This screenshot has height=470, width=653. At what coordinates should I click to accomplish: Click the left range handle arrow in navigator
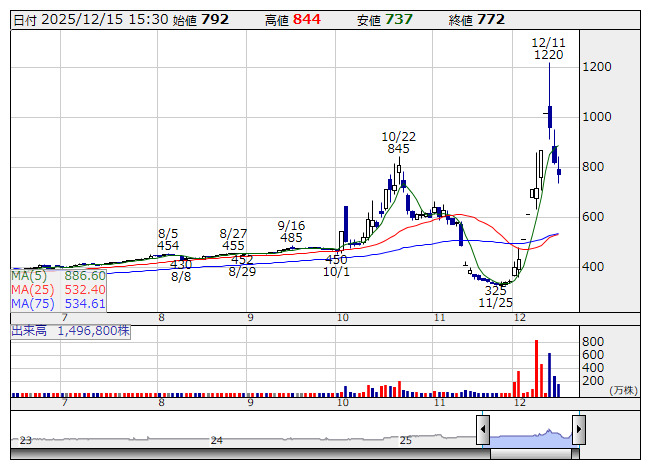click(x=482, y=431)
